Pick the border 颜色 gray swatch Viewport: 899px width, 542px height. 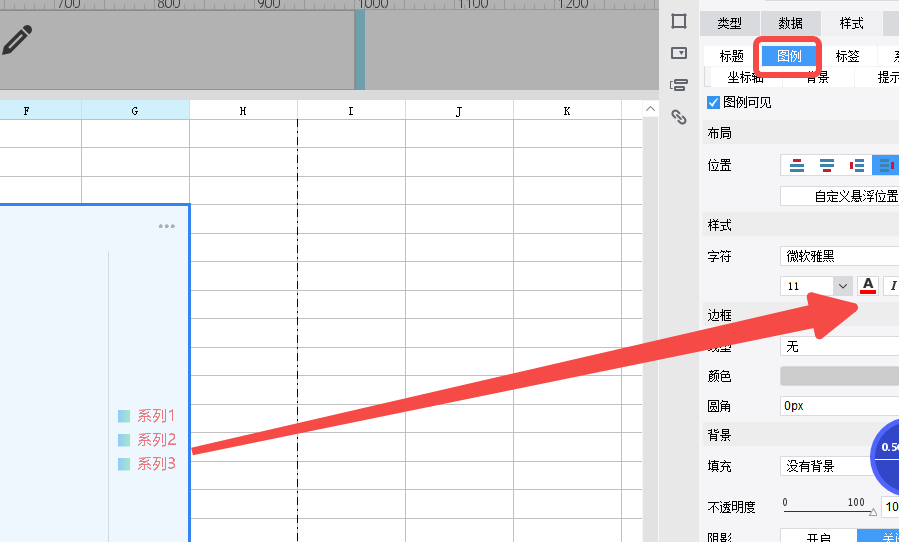pyautogui.click(x=839, y=376)
